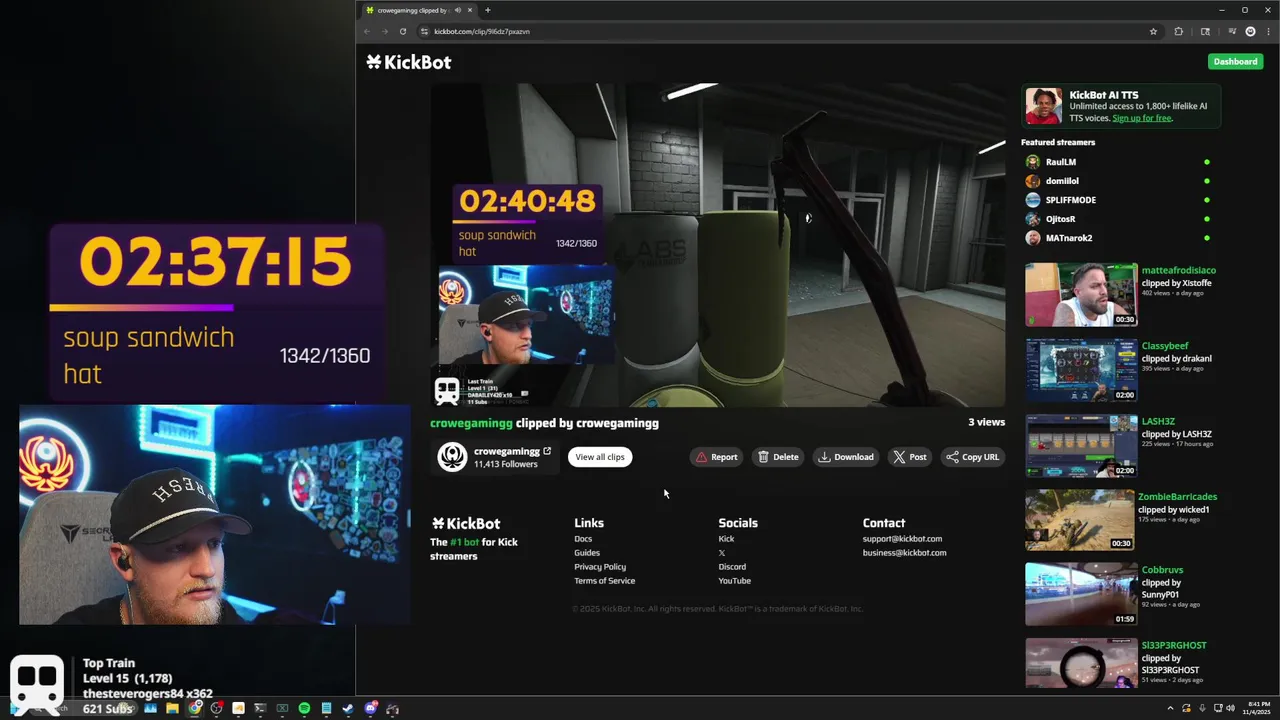
Task: Reload the page with the refresh icon
Action: coord(403,31)
